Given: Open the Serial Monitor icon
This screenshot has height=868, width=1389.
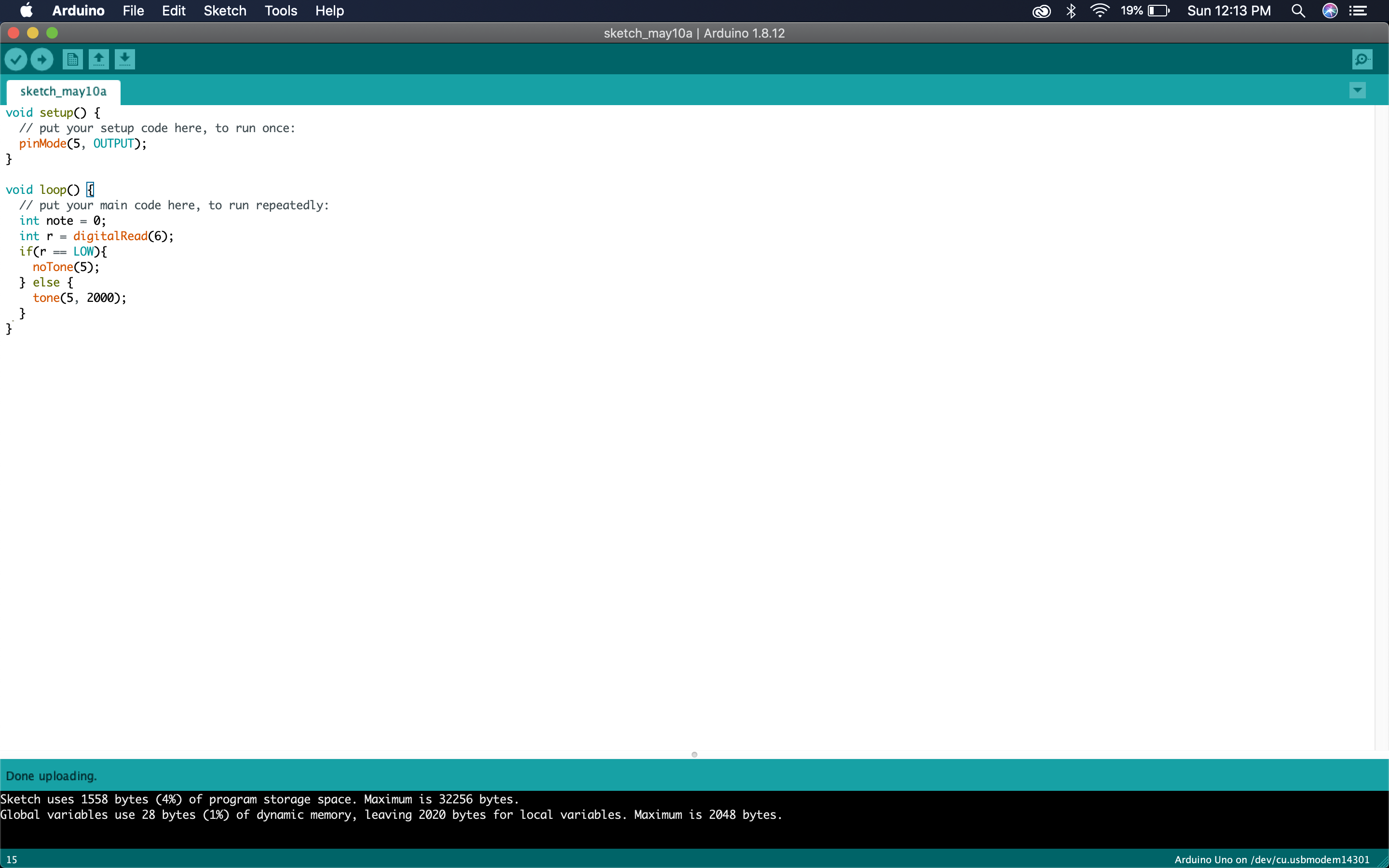Looking at the screenshot, I should (x=1362, y=58).
